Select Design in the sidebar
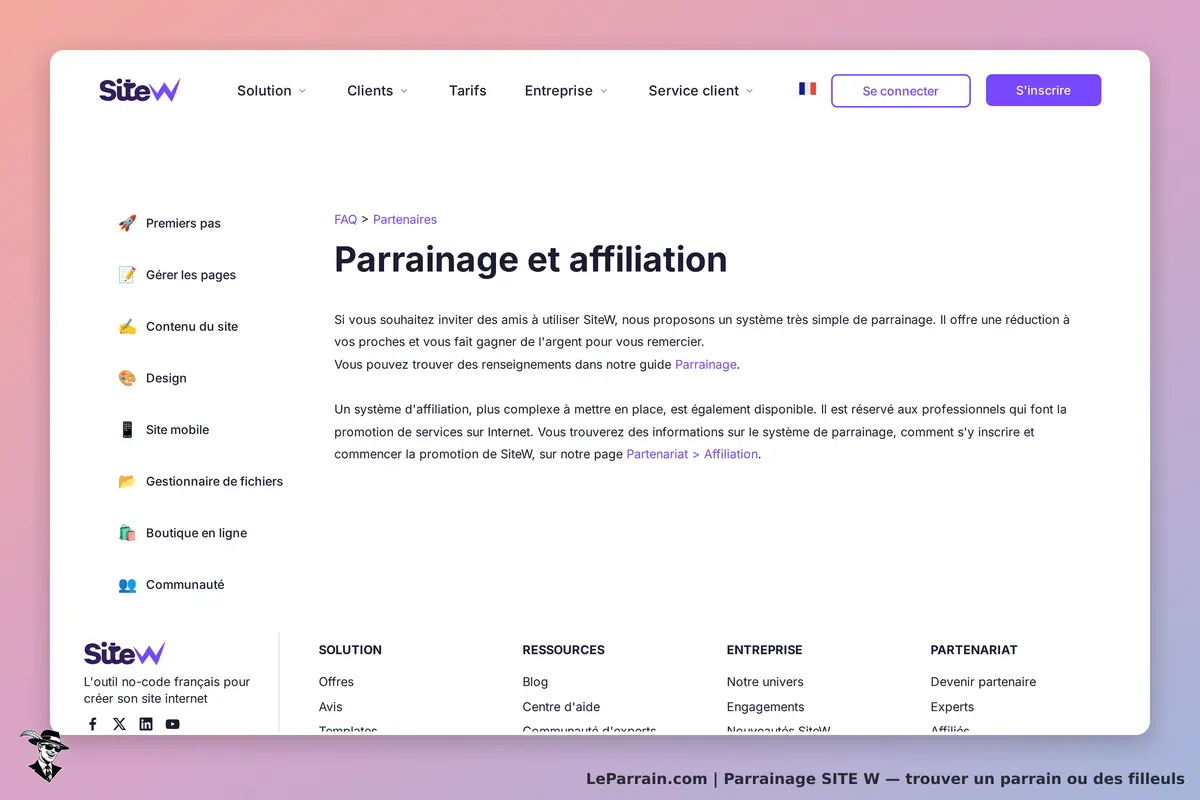 pyautogui.click(x=166, y=378)
